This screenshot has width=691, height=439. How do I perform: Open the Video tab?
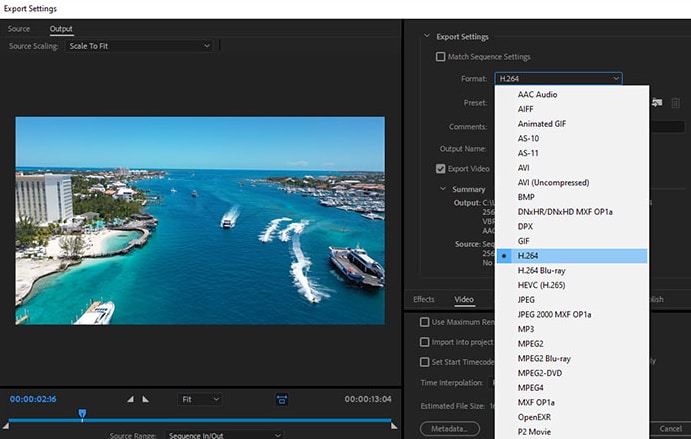pyautogui.click(x=464, y=299)
